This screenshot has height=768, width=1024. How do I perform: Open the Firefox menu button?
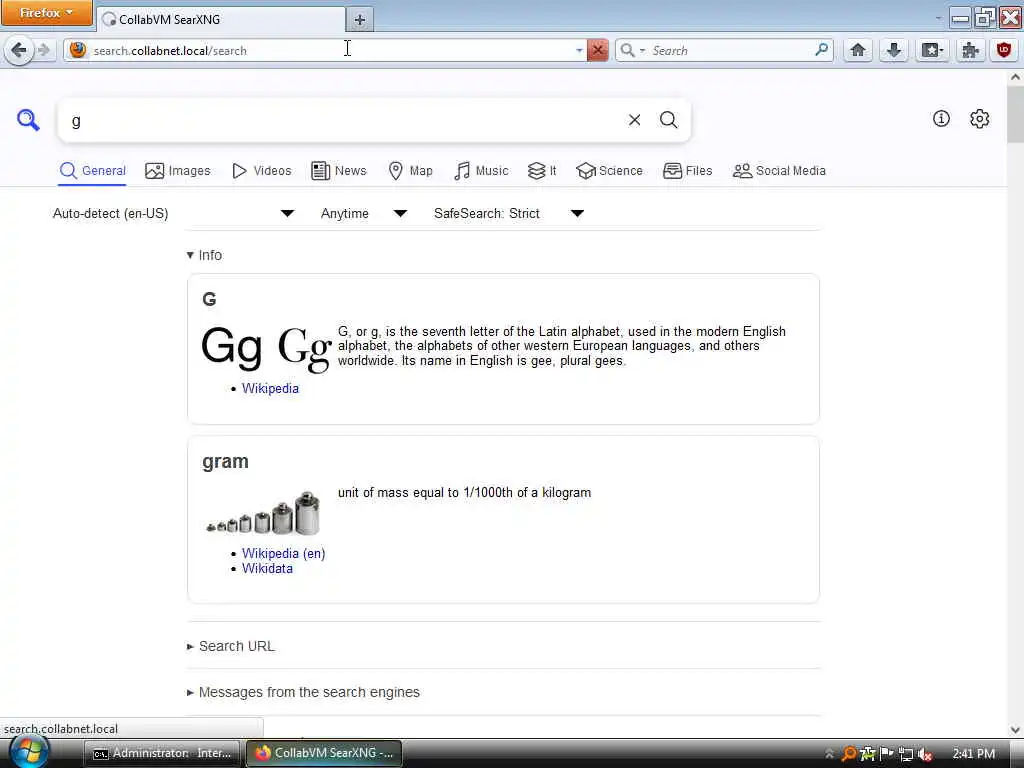(x=46, y=12)
